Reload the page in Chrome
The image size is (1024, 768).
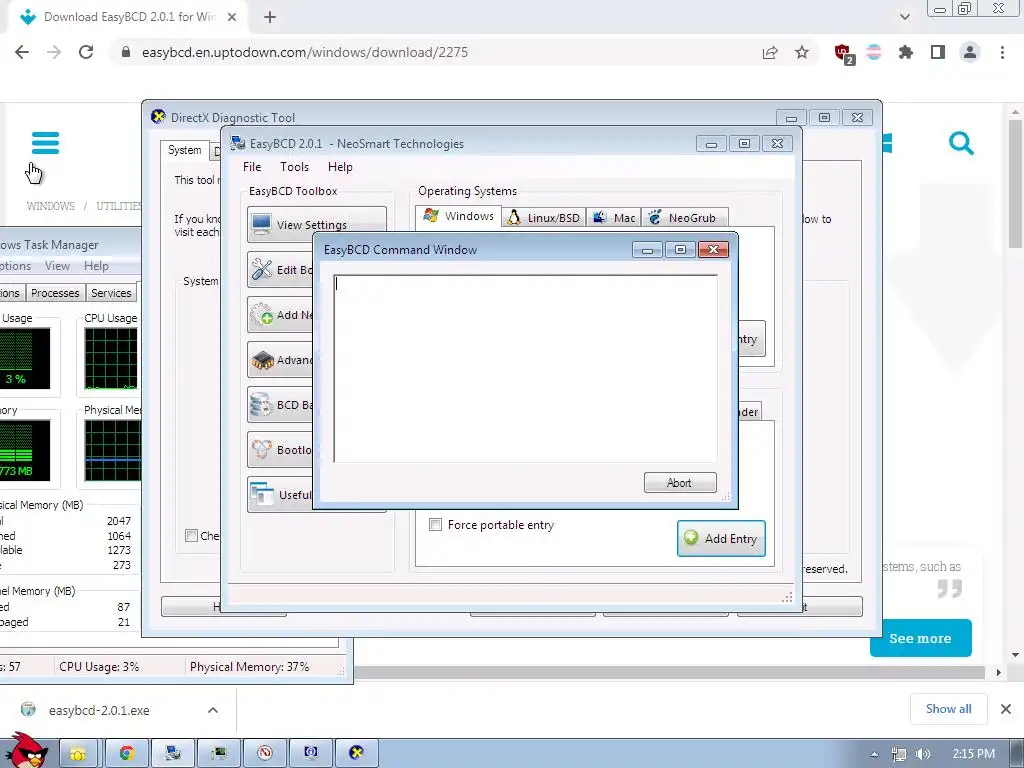[x=86, y=52]
